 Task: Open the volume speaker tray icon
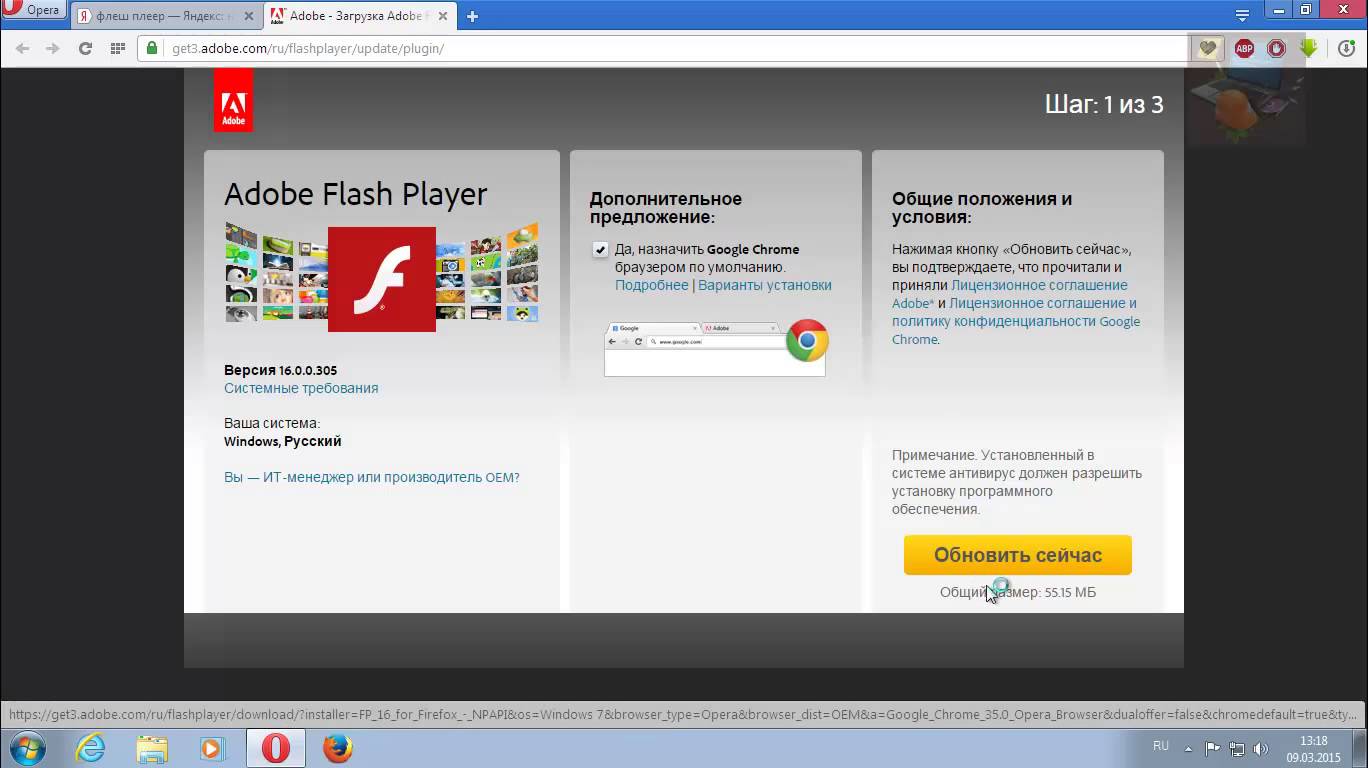click(1261, 748)
